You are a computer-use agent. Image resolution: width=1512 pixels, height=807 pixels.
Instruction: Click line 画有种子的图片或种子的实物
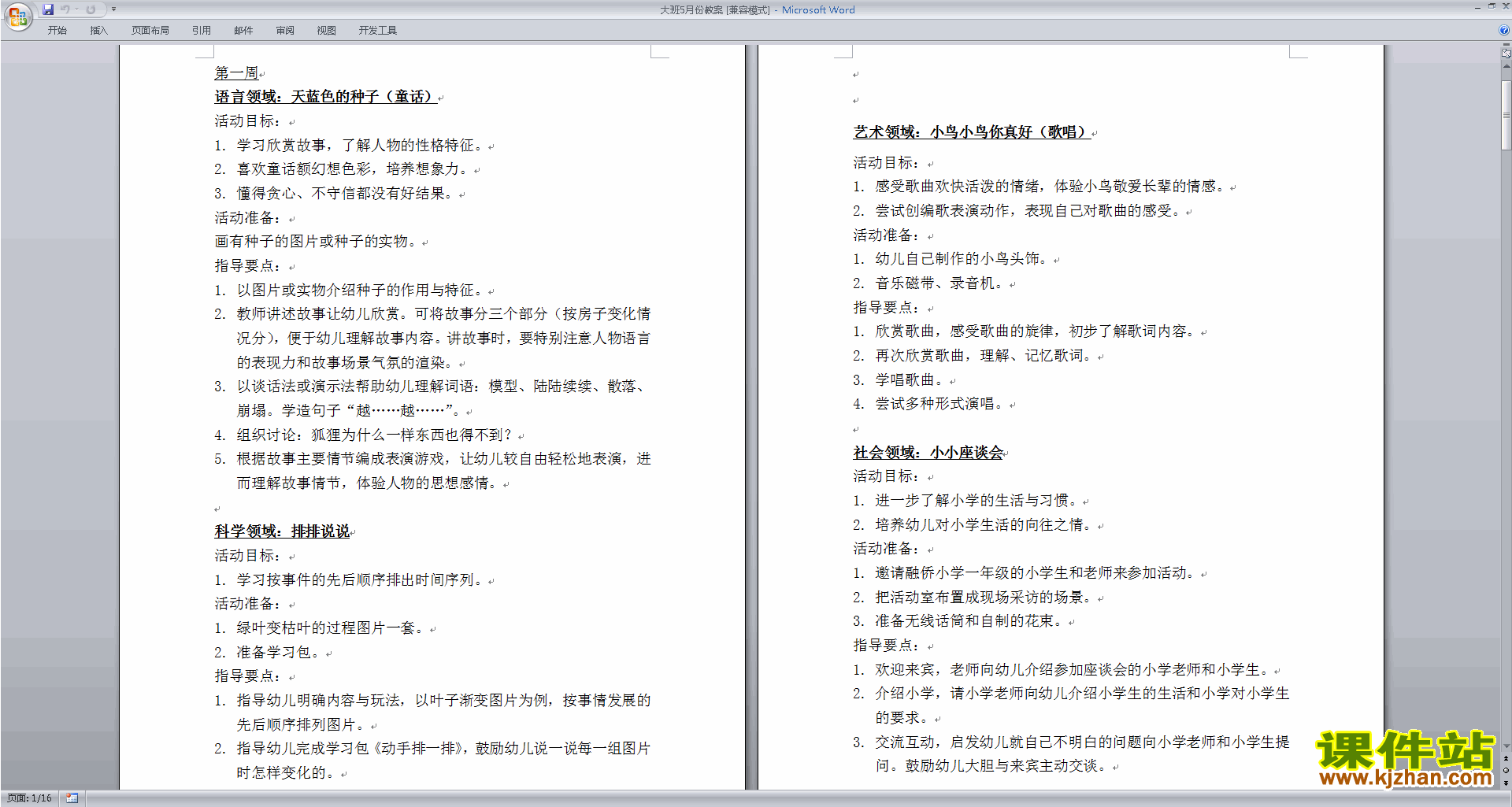[x=316, y=242]
